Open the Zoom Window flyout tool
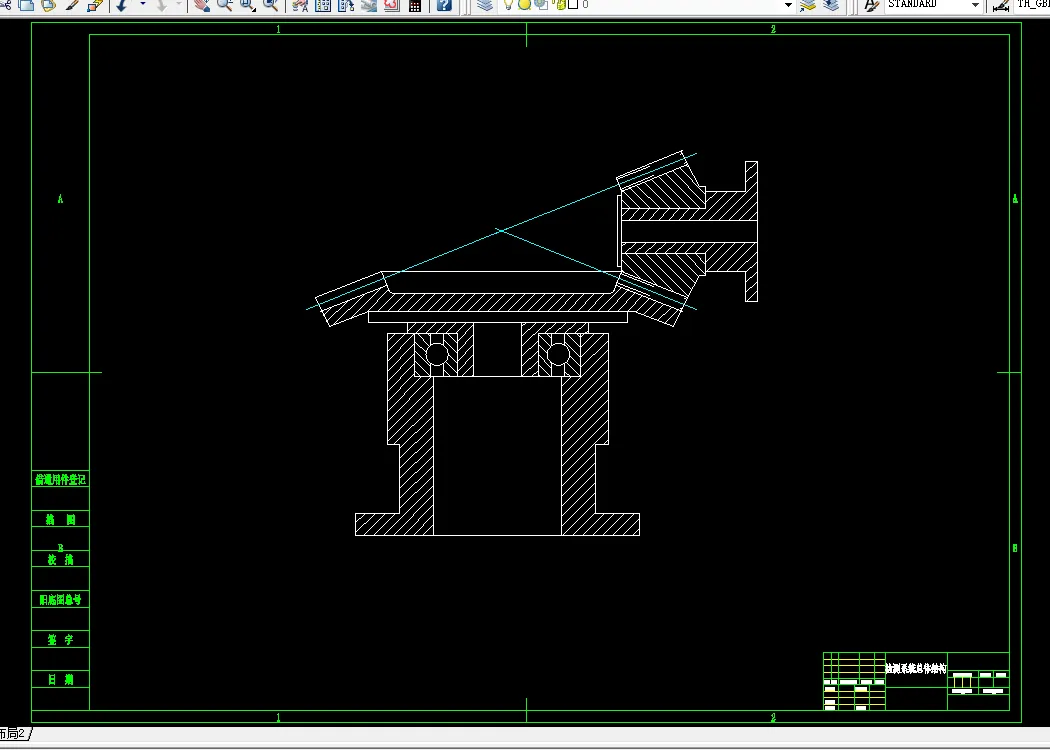1050x750 pixels. (247, 5)
